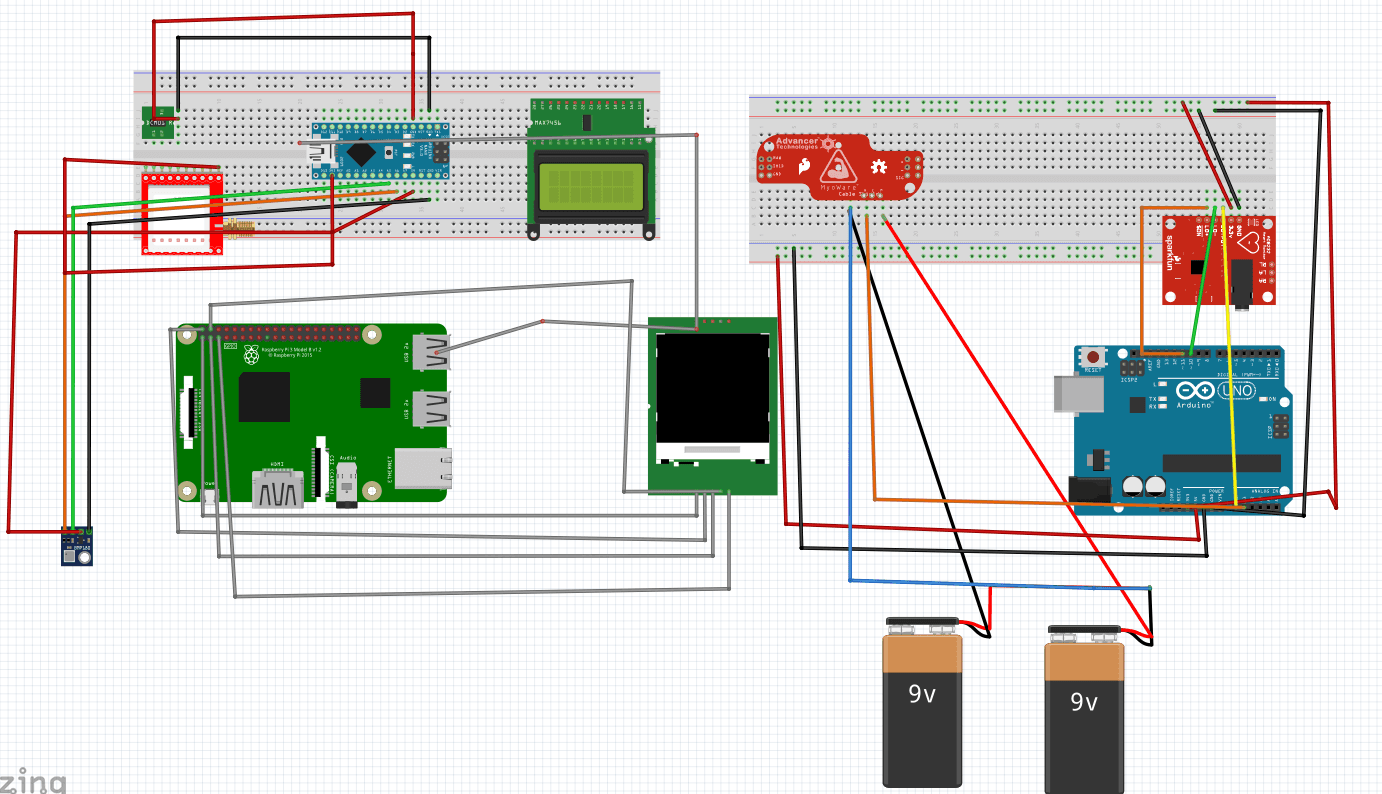Screen dimensions: 1382x794
Task: Click the Arduino UNO black power jack
Action: pyautogui.click(x=1090, y=489)
